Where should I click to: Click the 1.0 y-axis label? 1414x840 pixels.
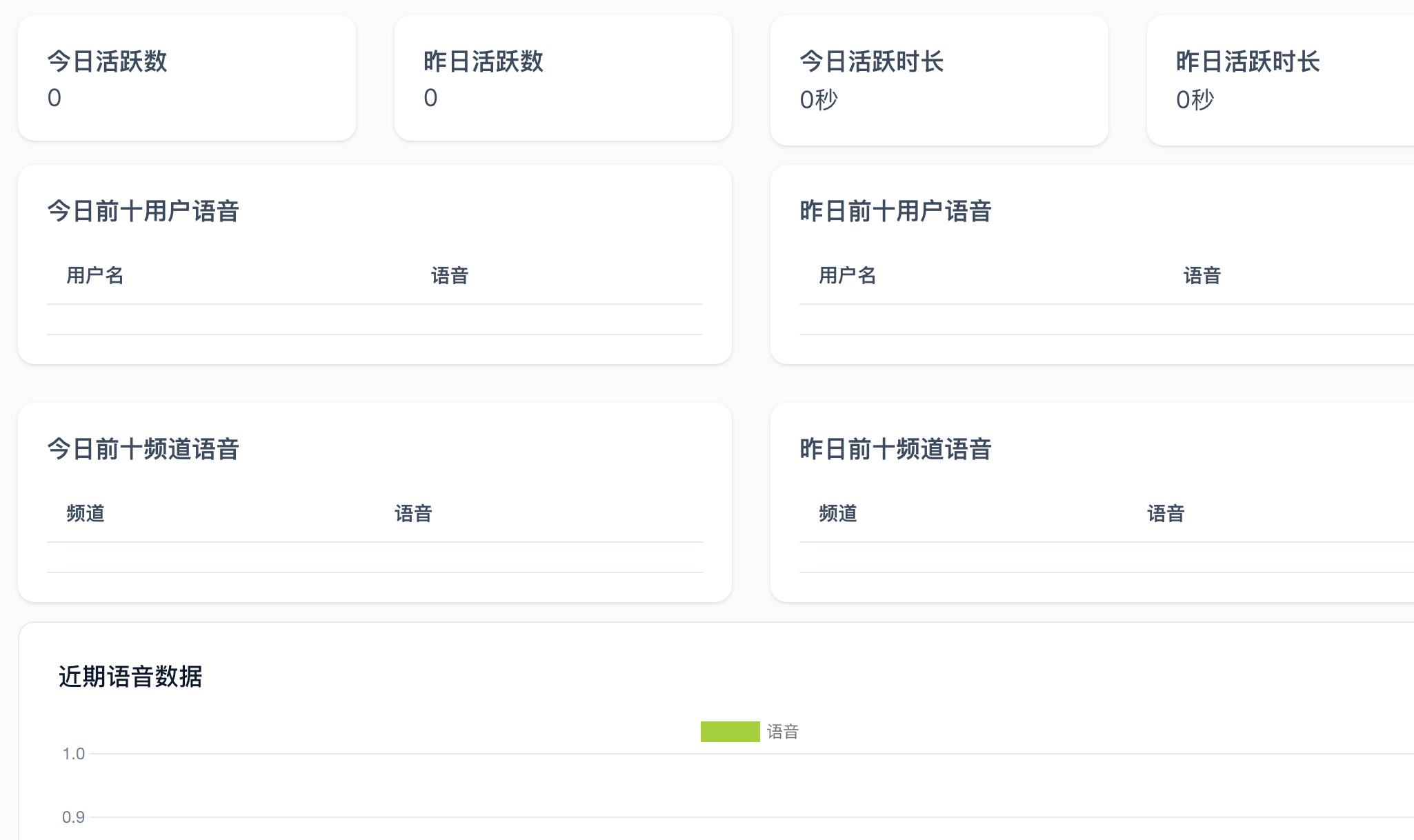point(73,754)
